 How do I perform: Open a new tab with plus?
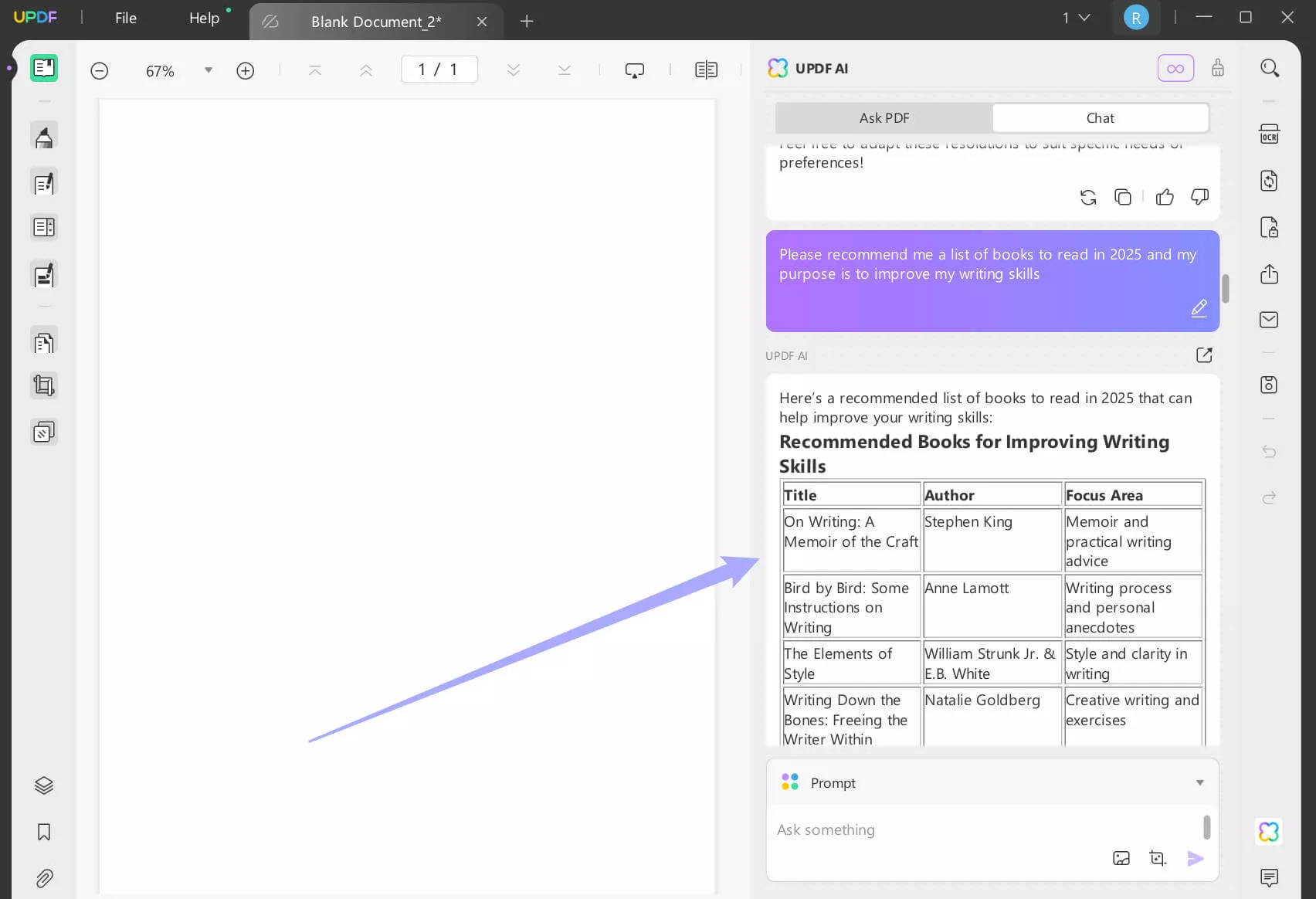[527, 22]
